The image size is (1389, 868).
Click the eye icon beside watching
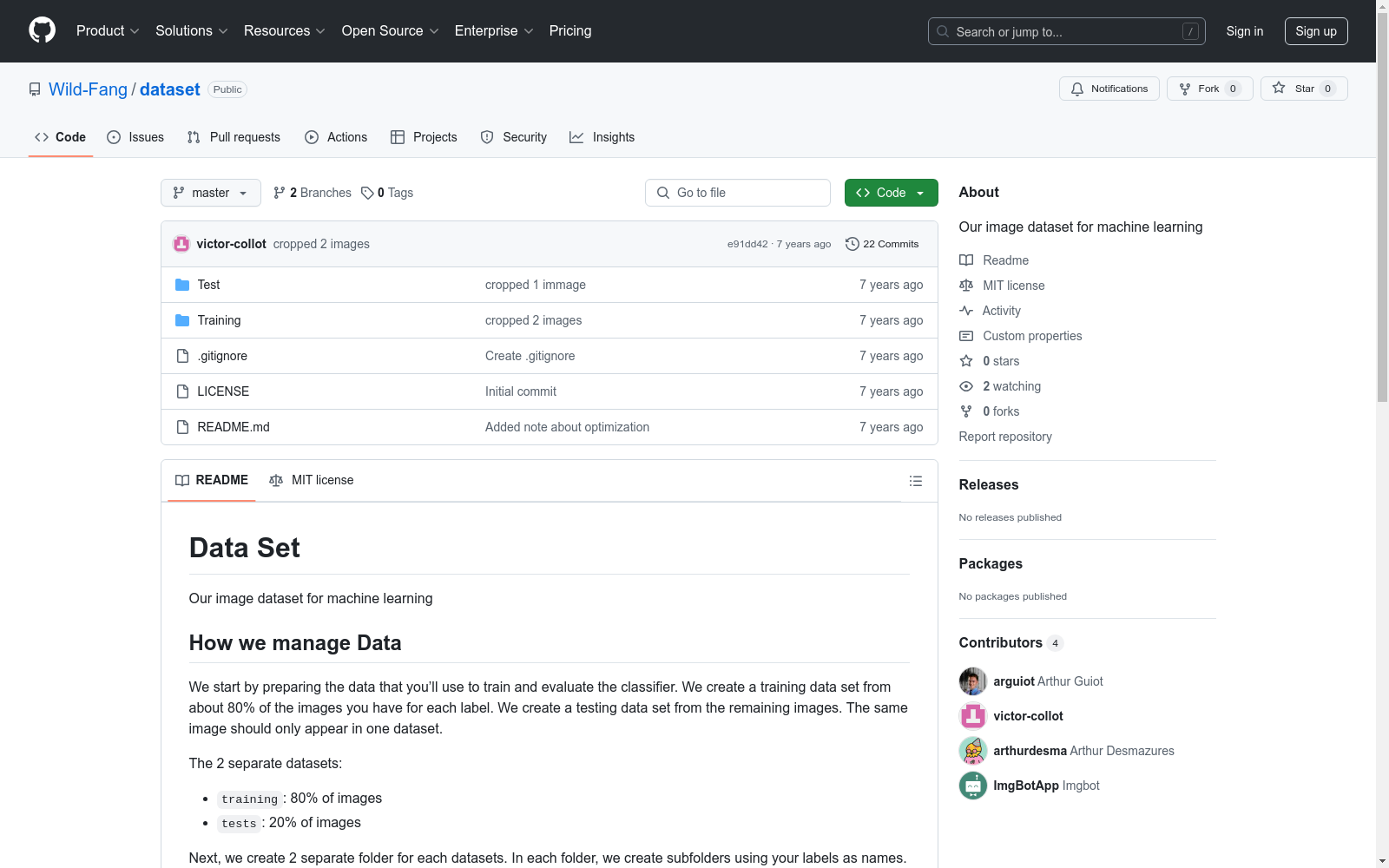point(966,386)
